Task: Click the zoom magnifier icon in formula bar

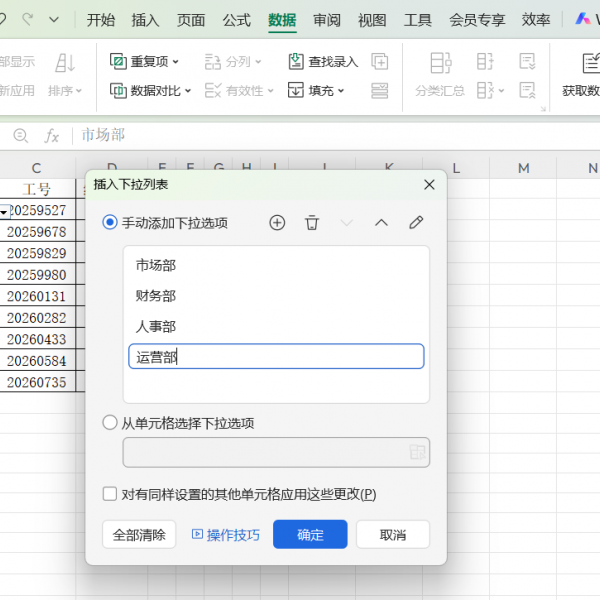Action: [21, 136]
